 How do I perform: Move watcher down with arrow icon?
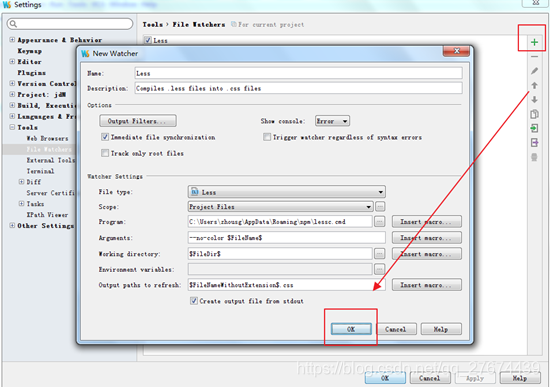click(x=534, y=100)
